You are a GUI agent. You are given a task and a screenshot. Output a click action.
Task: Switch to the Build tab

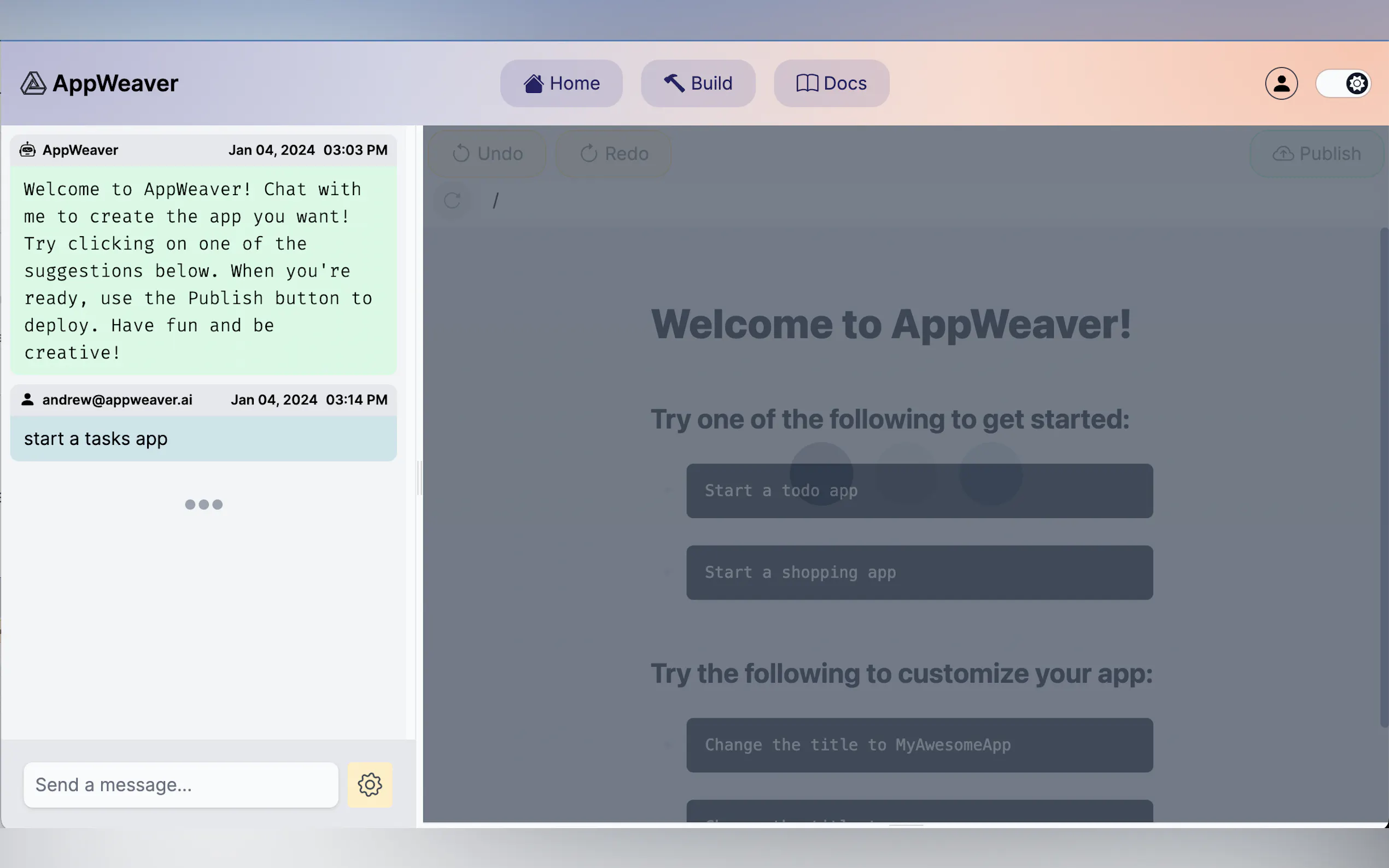[698, 83]
